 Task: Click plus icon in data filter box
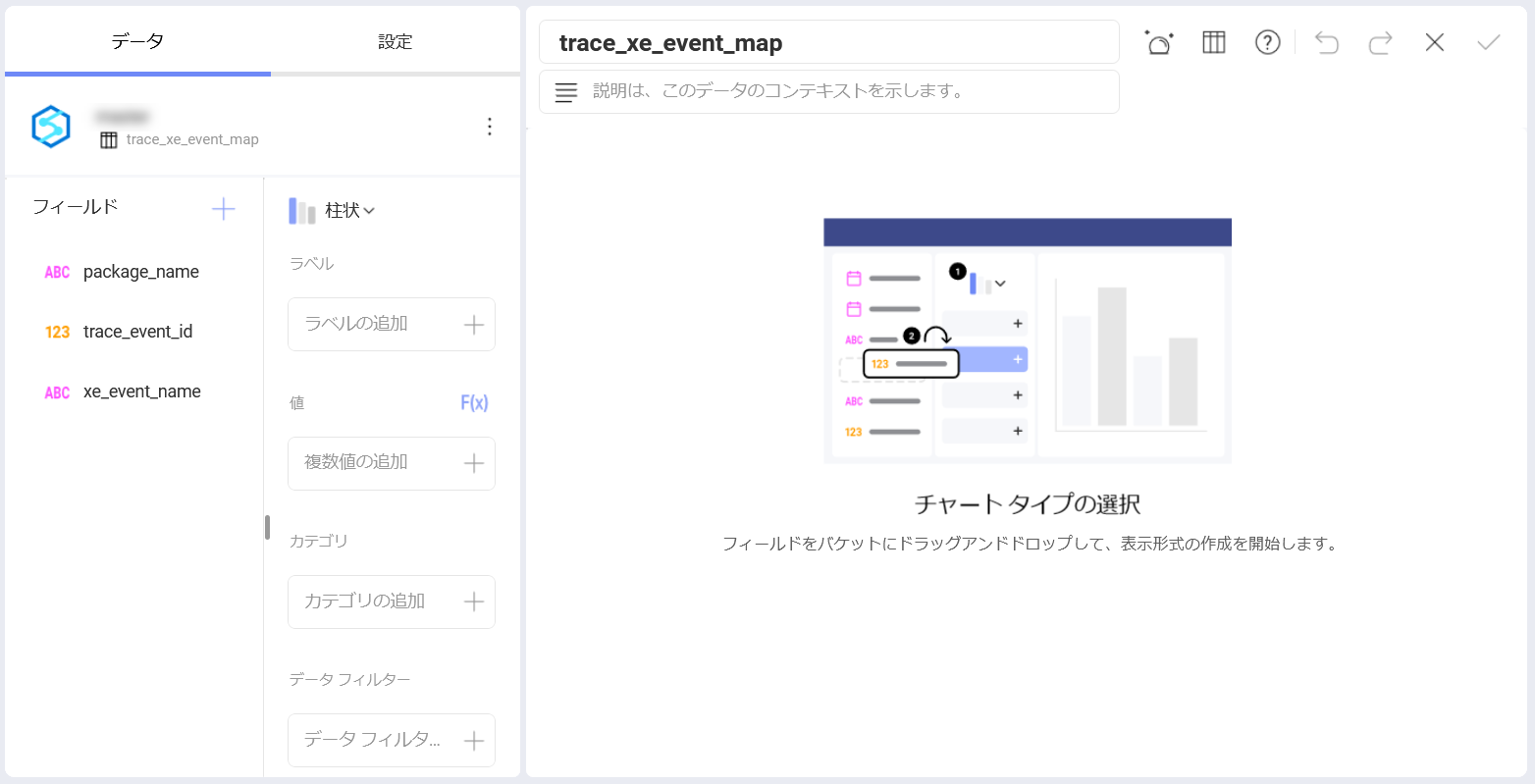(x=474, y=741)
